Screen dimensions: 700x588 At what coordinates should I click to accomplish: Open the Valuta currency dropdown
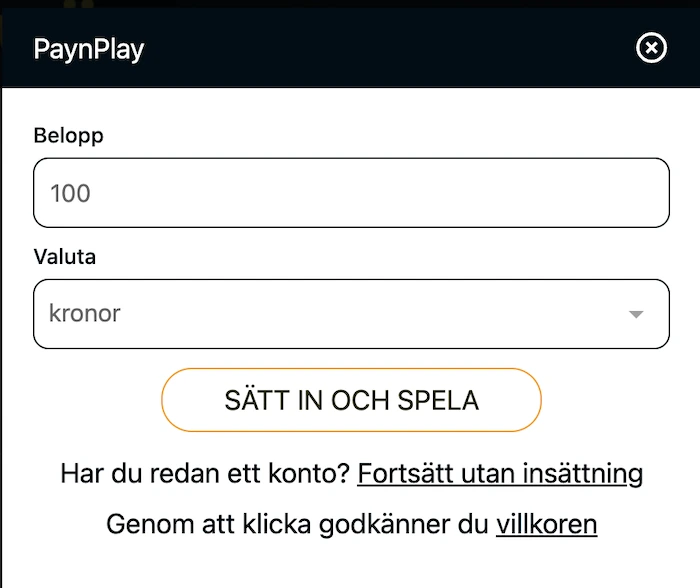[x=351, y=314]
